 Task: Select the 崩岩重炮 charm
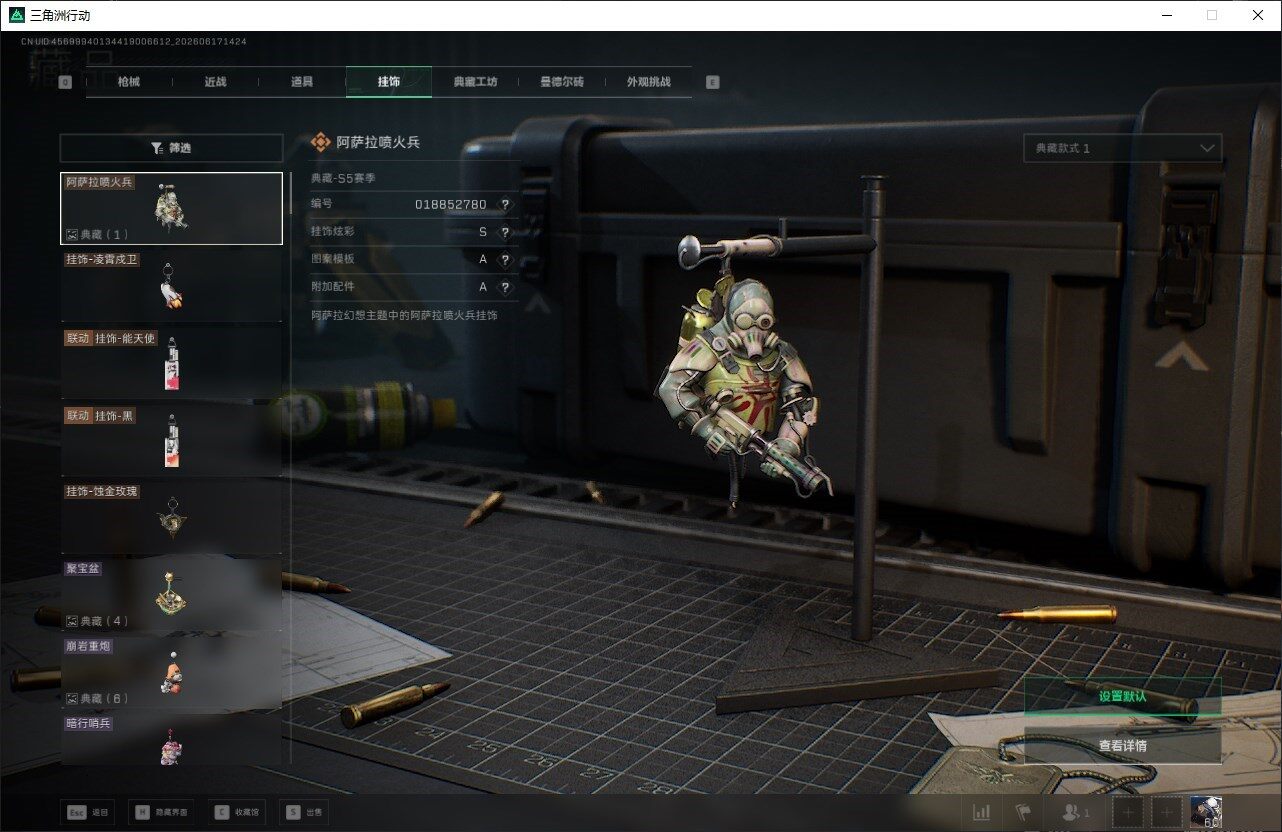coord(171,672)
